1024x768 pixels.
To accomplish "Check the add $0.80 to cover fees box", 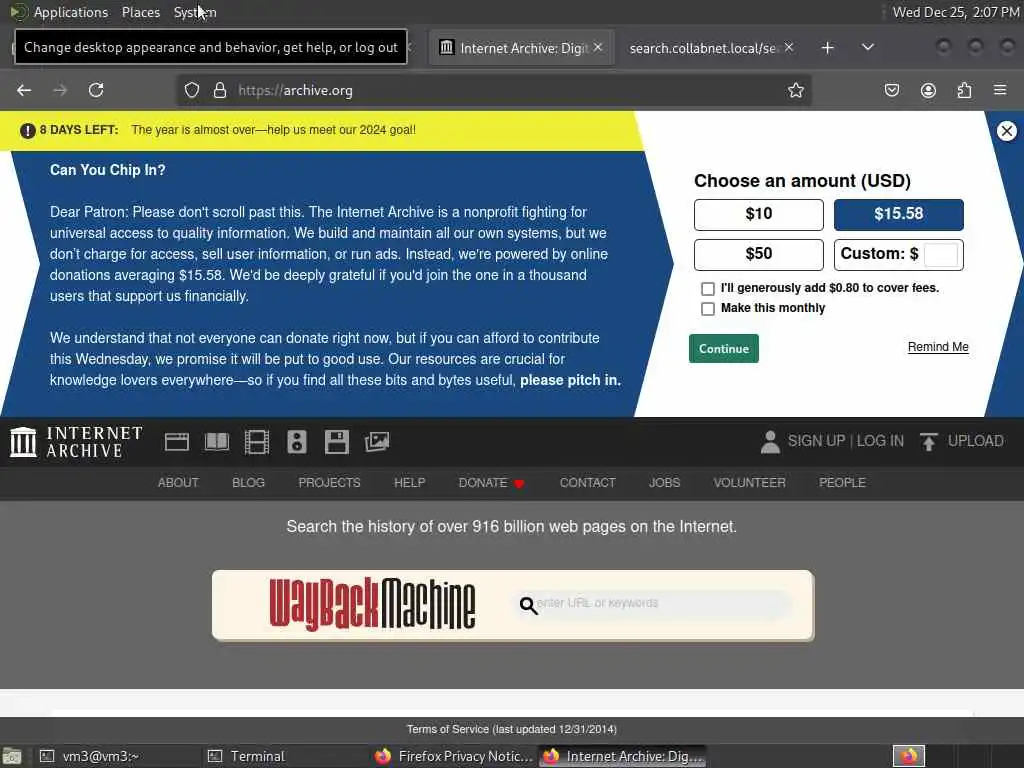I will (x=708, y=289).
